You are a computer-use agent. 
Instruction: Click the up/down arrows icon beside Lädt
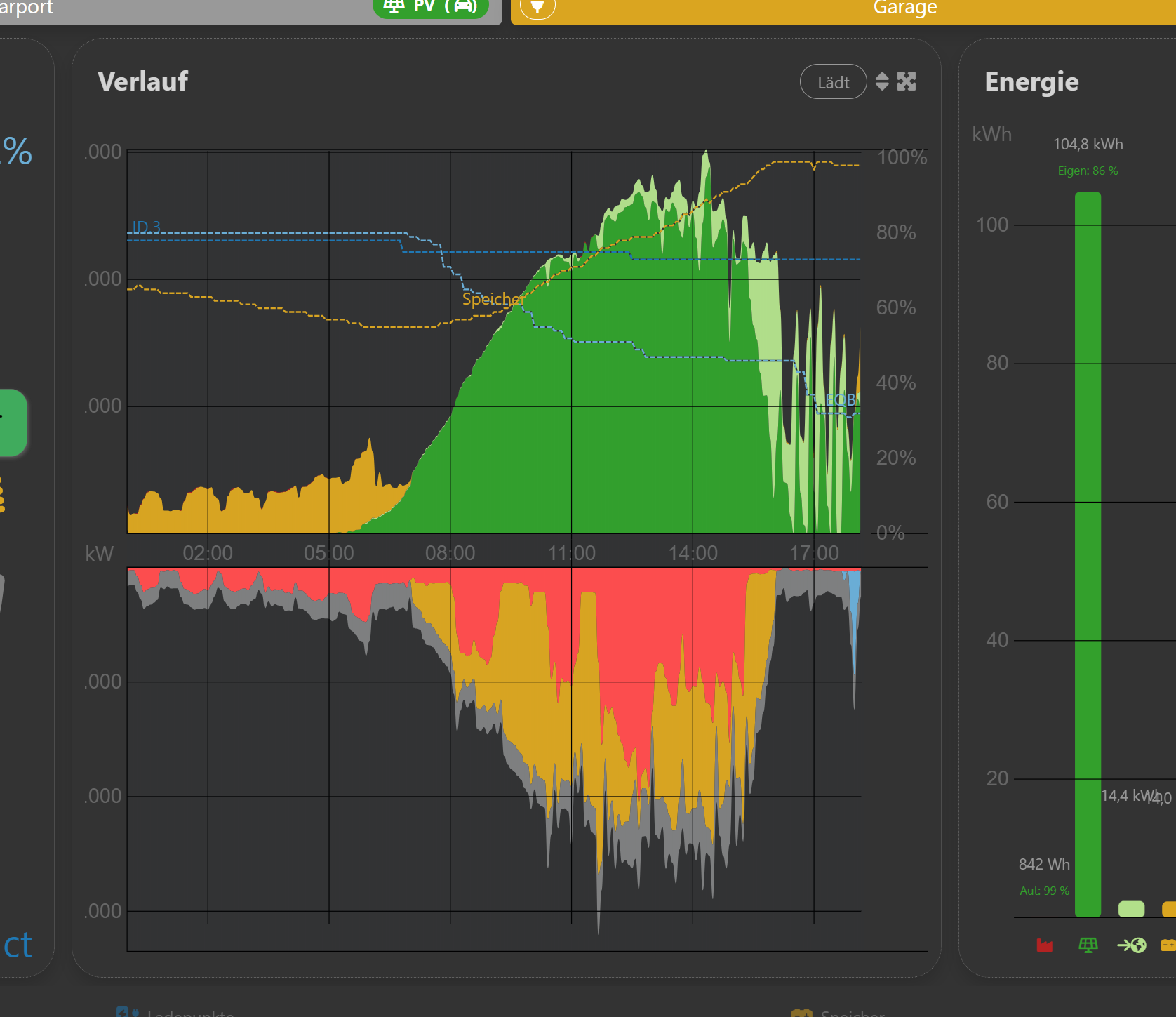(x=882, y=81)
